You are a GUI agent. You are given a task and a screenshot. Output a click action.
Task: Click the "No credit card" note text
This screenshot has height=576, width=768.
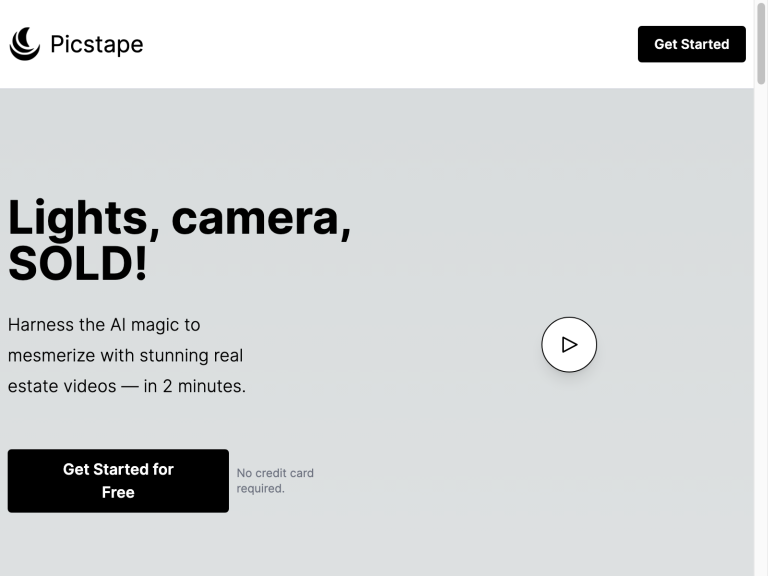click(275, 473)
